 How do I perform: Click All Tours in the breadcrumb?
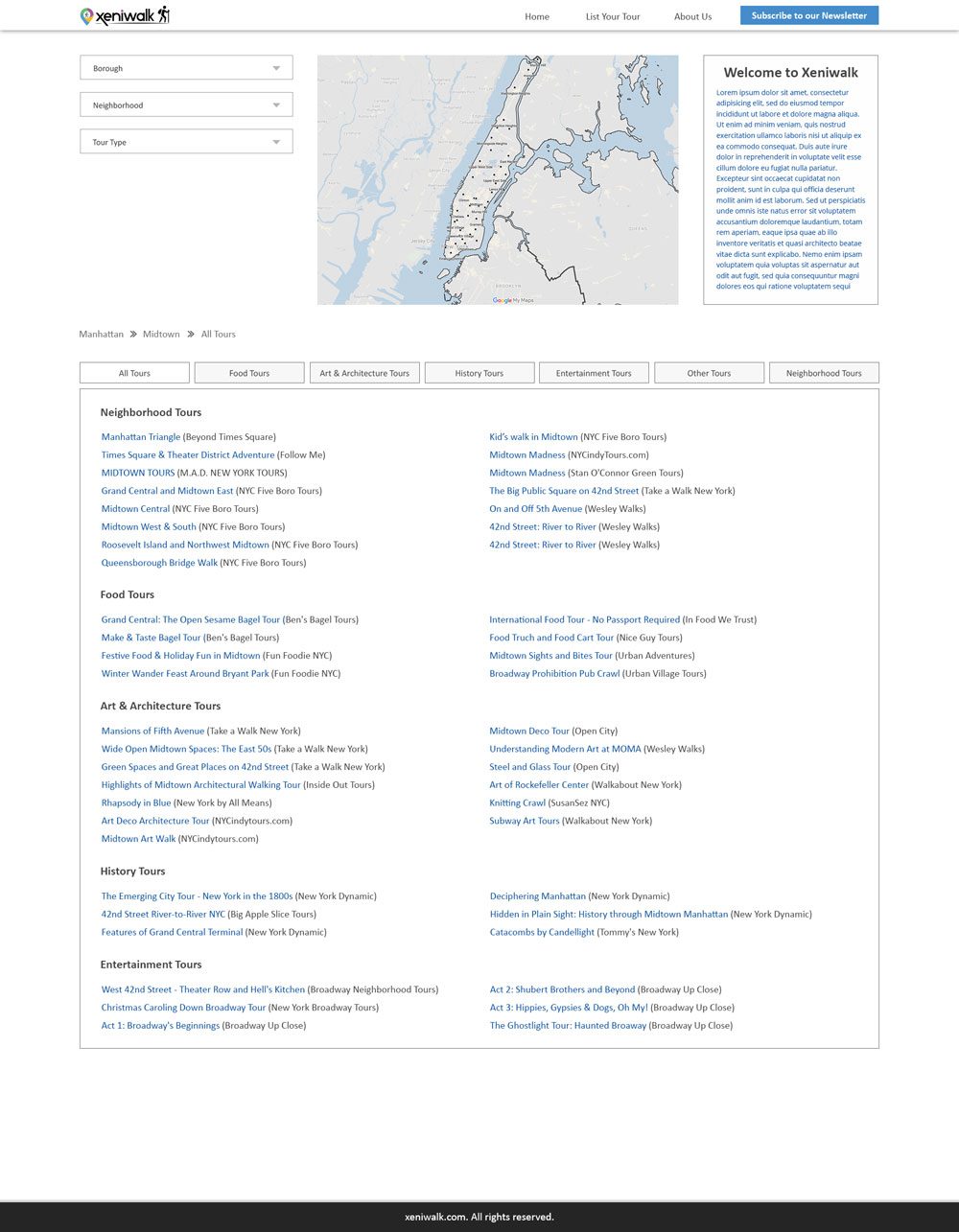pyautogui.click(x=219, y=334)
